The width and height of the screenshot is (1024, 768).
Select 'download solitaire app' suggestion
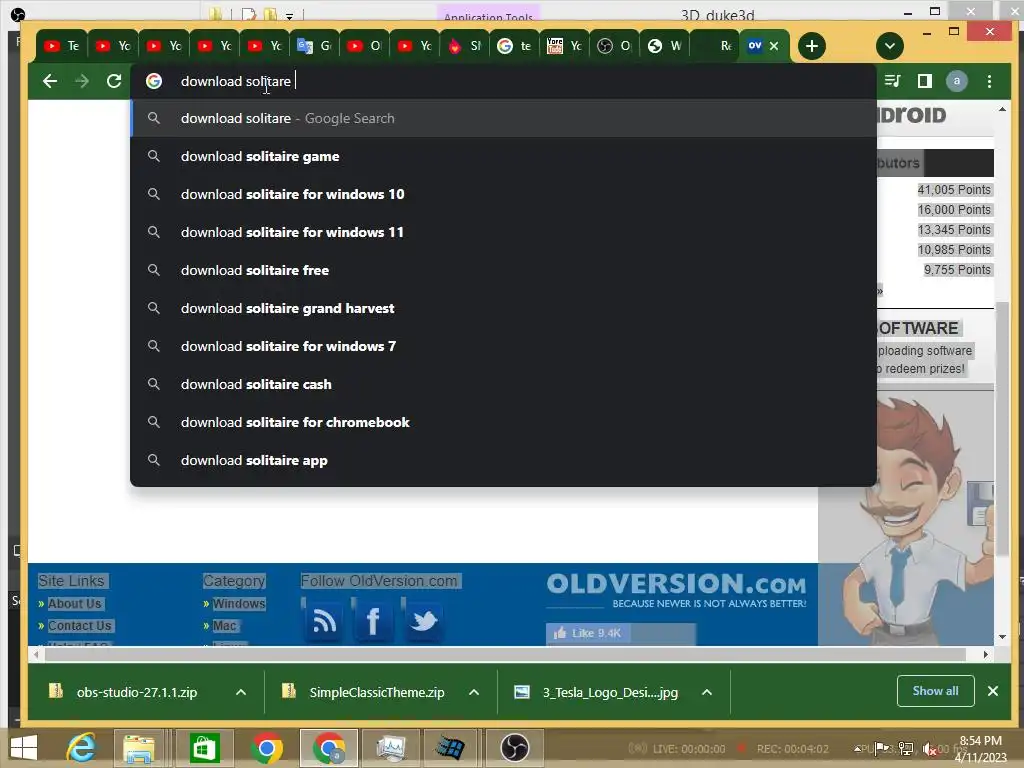pyautogui.click(x=503, y=460)
